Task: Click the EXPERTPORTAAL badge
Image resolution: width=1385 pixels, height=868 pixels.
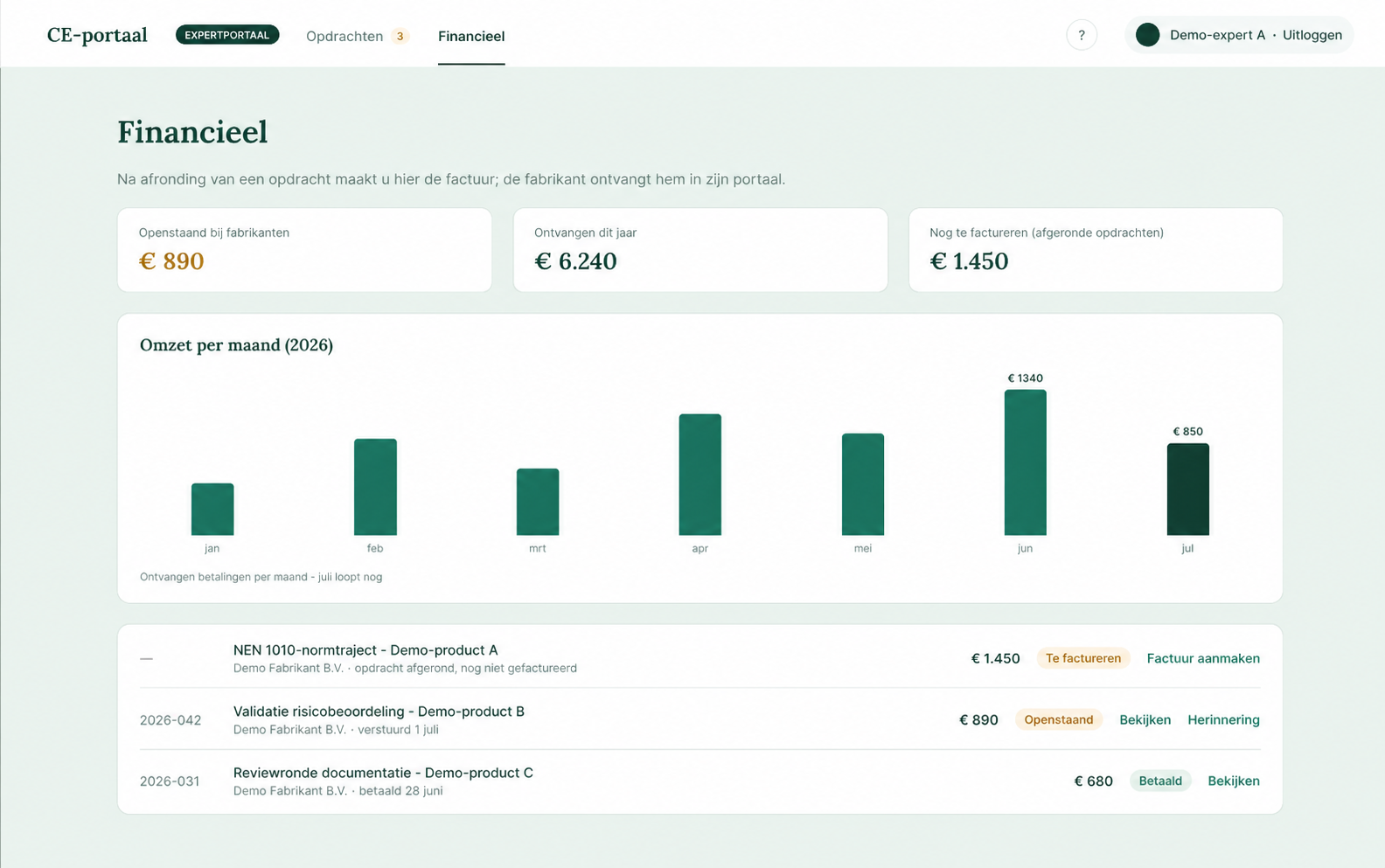Action: point(227,35)
